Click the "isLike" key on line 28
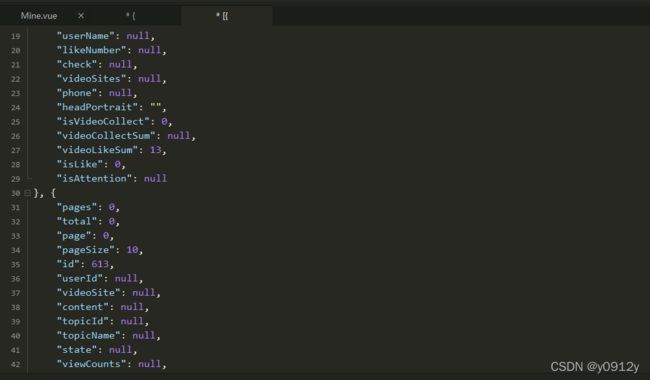 pyautogui.click(x=80, y=165)
